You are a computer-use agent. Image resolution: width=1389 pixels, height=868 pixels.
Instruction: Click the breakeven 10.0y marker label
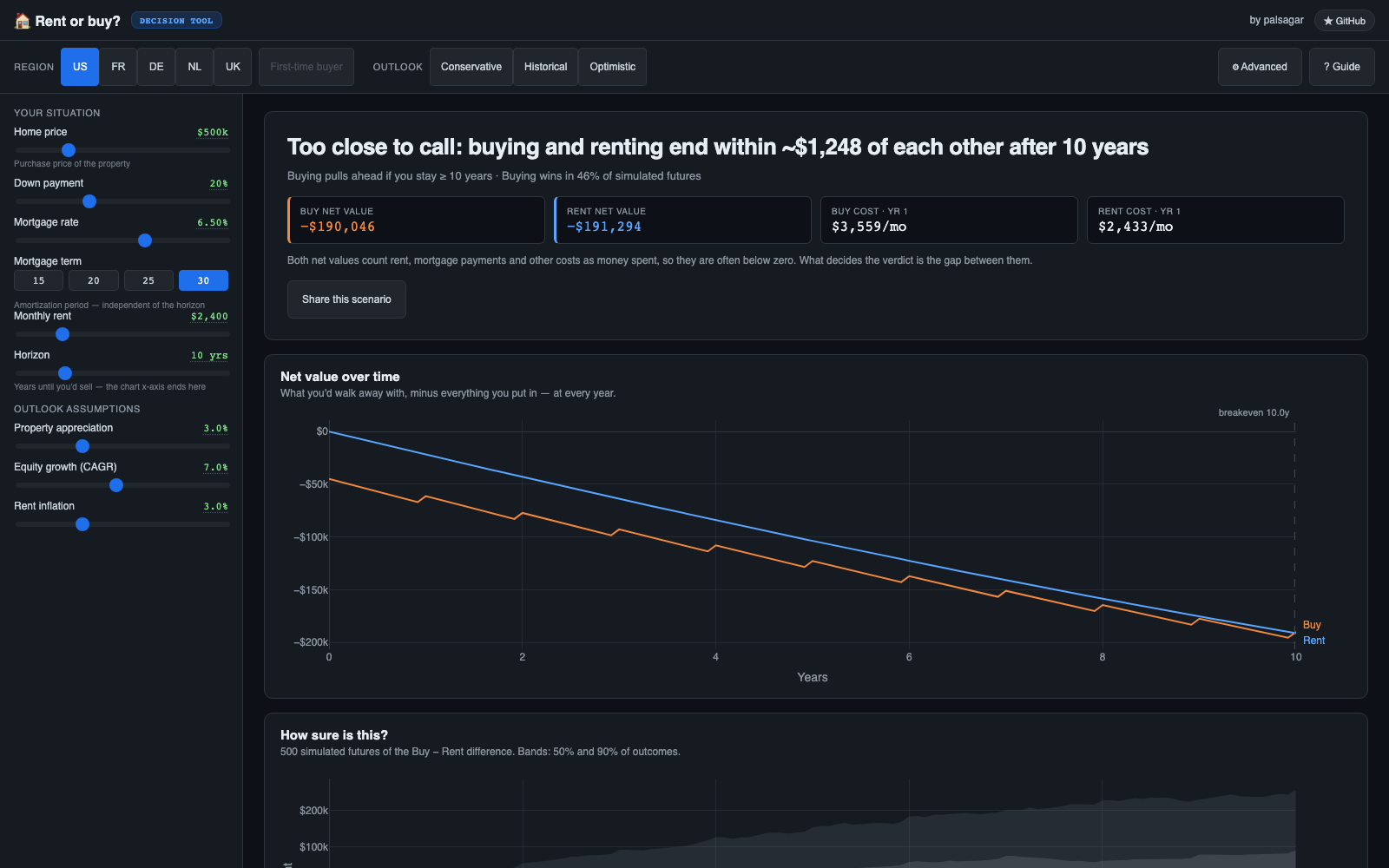coord(1254,412)
